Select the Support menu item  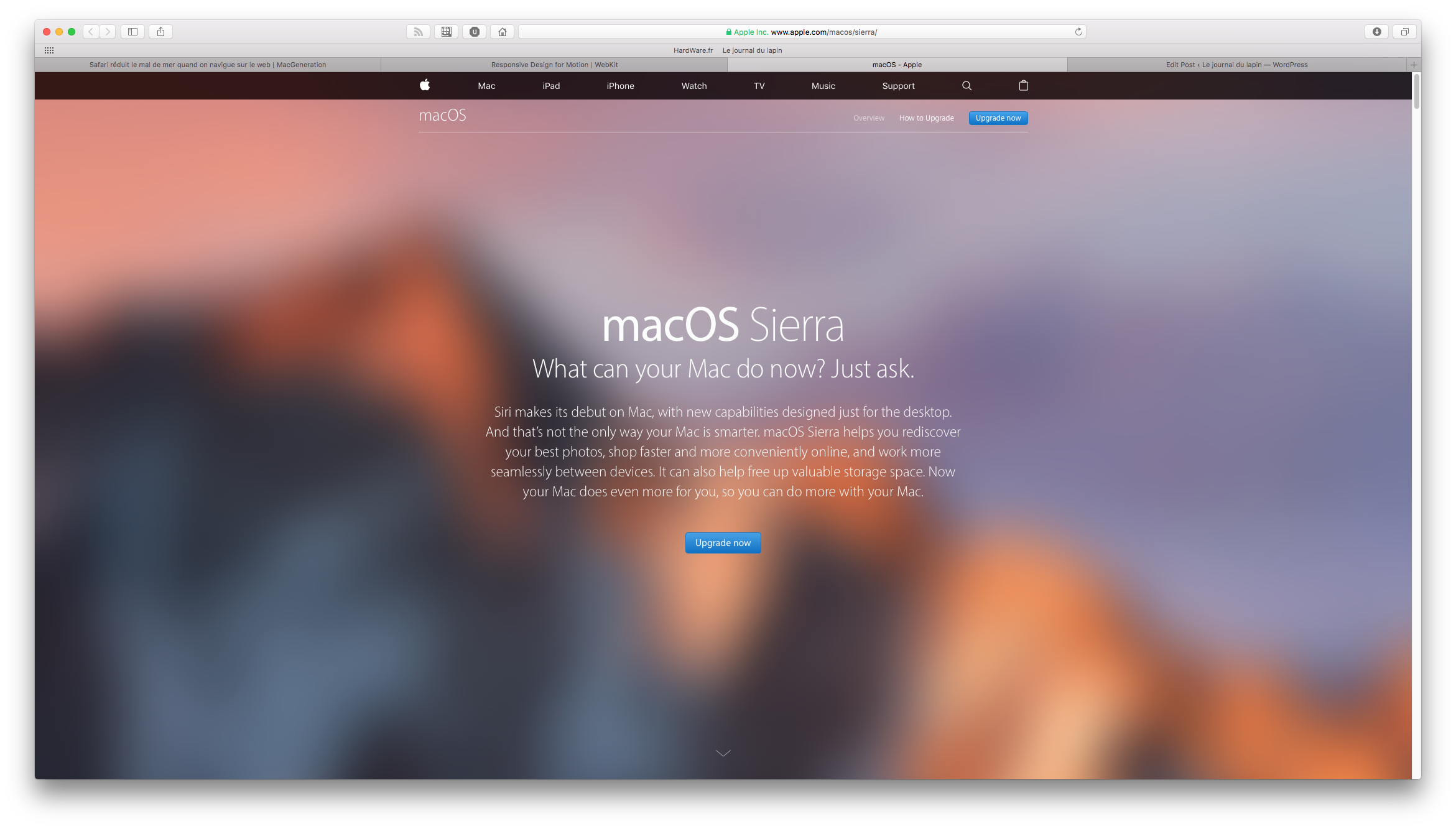[x=898, y=86]
